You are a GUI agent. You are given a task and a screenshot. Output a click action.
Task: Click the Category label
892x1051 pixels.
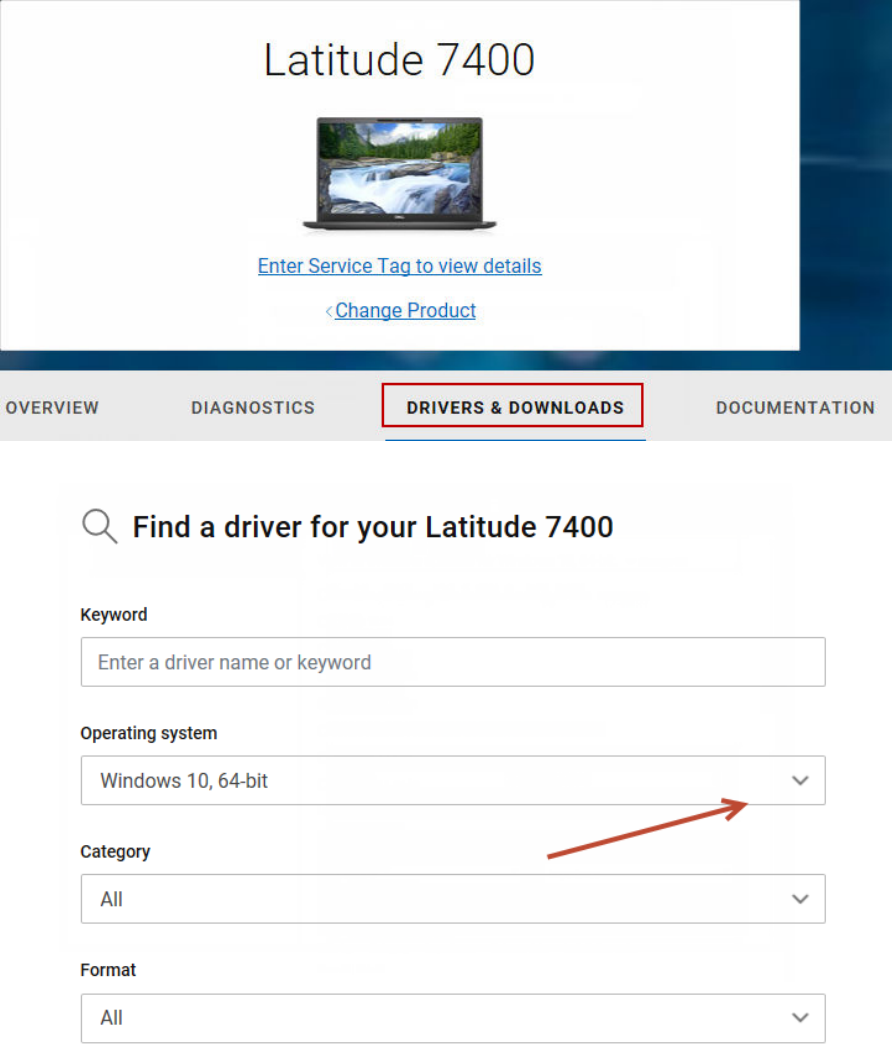115,851
